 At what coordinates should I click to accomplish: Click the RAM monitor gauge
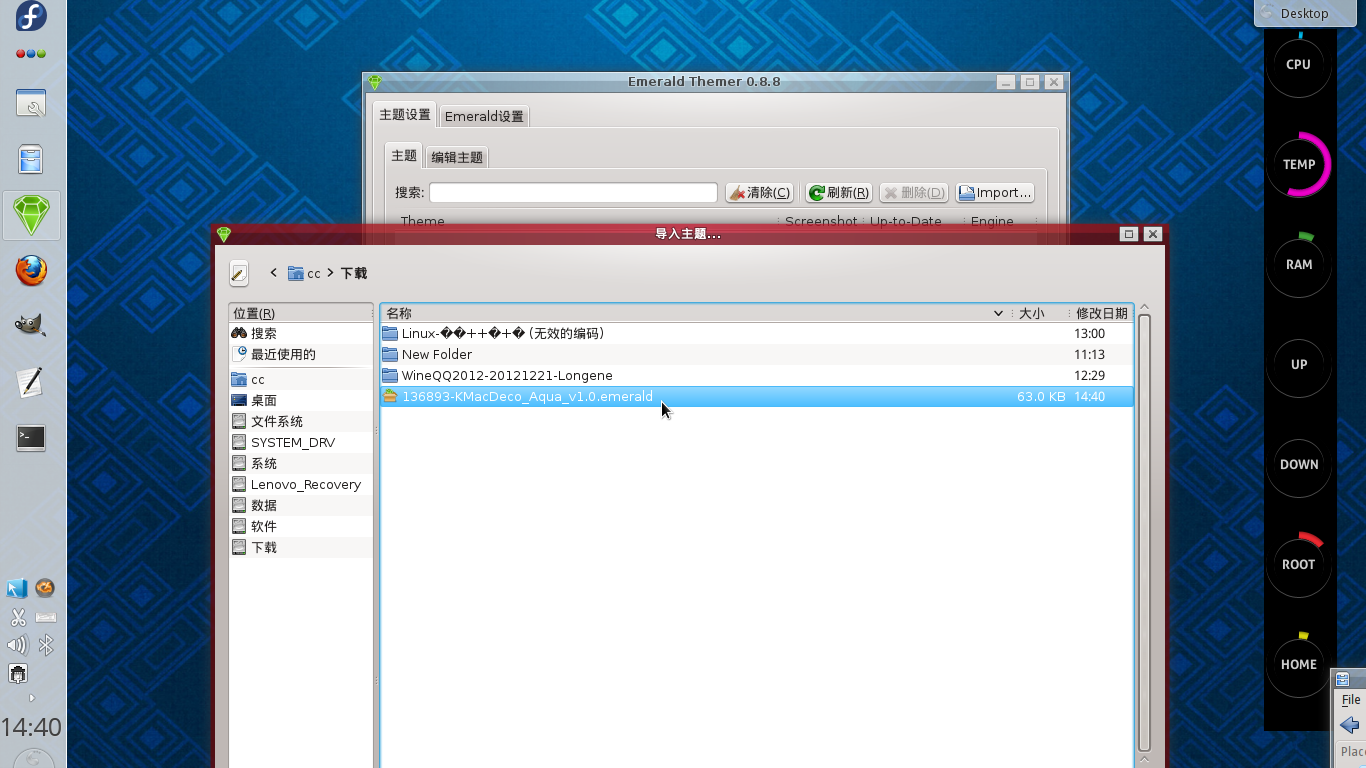pyautogui.click(x=1298, y=264)
